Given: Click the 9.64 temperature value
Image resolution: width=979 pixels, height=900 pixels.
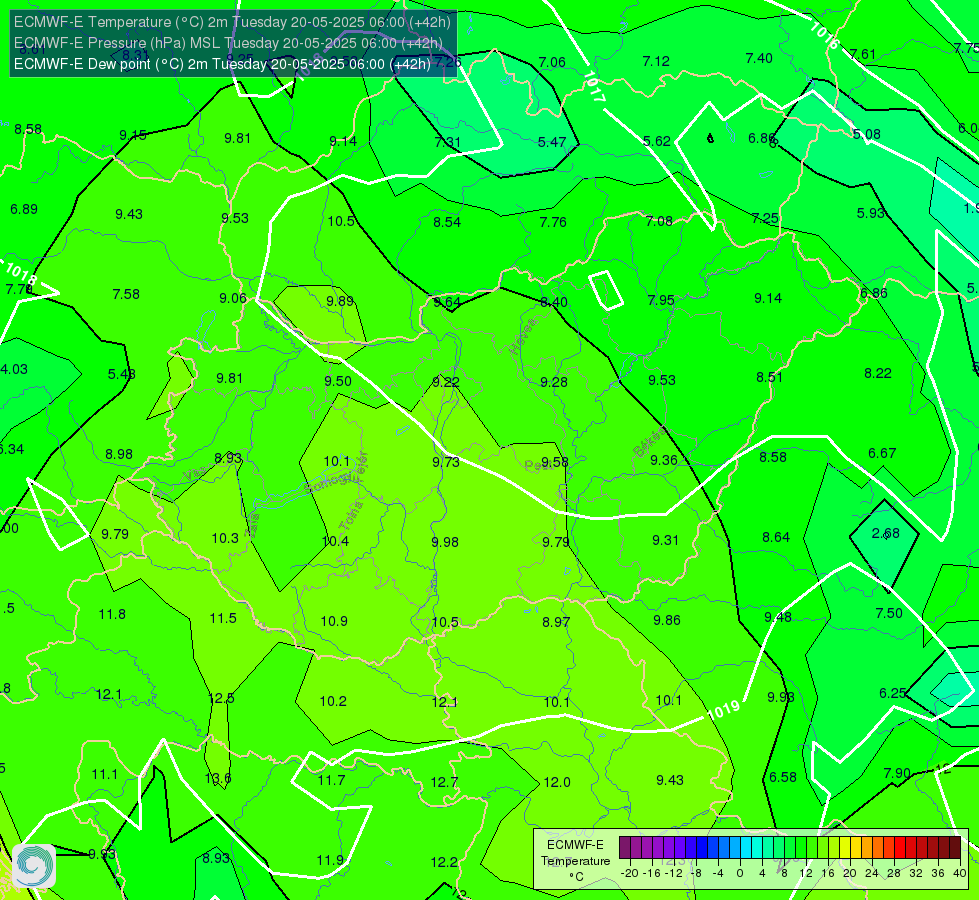Looking at the screenshot, I should click(x=447, y=302).
